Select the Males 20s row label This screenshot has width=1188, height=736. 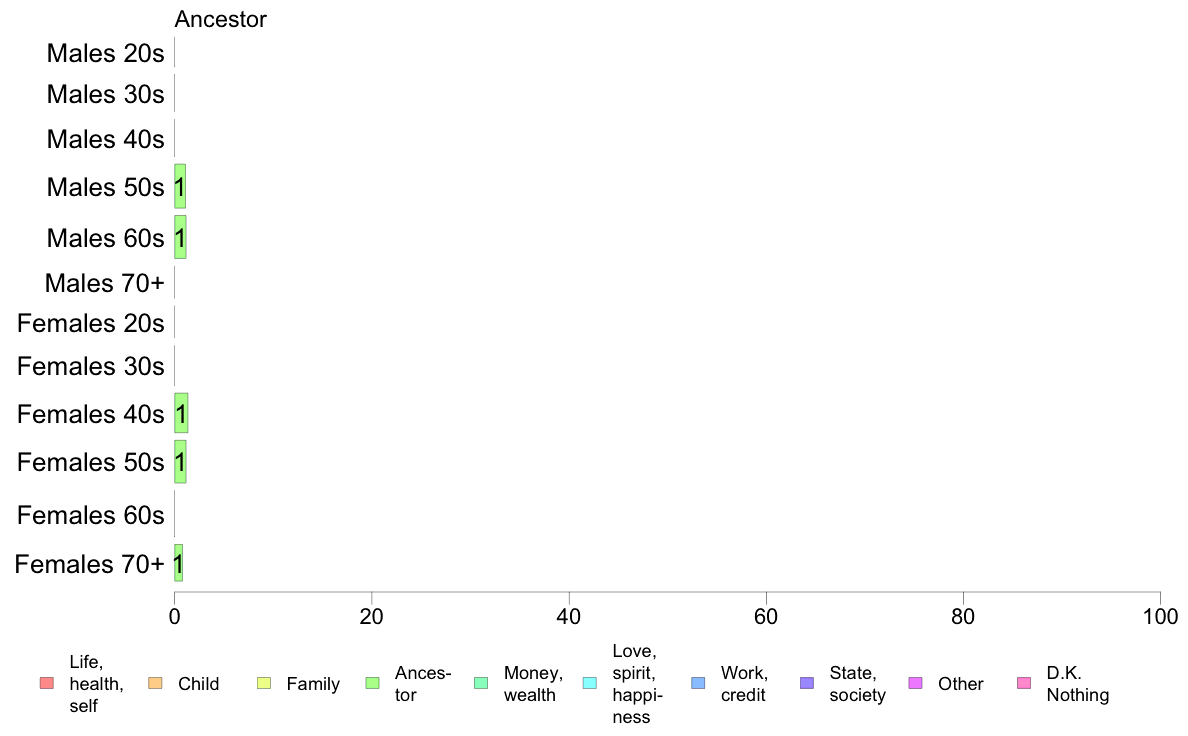point(105,53)
